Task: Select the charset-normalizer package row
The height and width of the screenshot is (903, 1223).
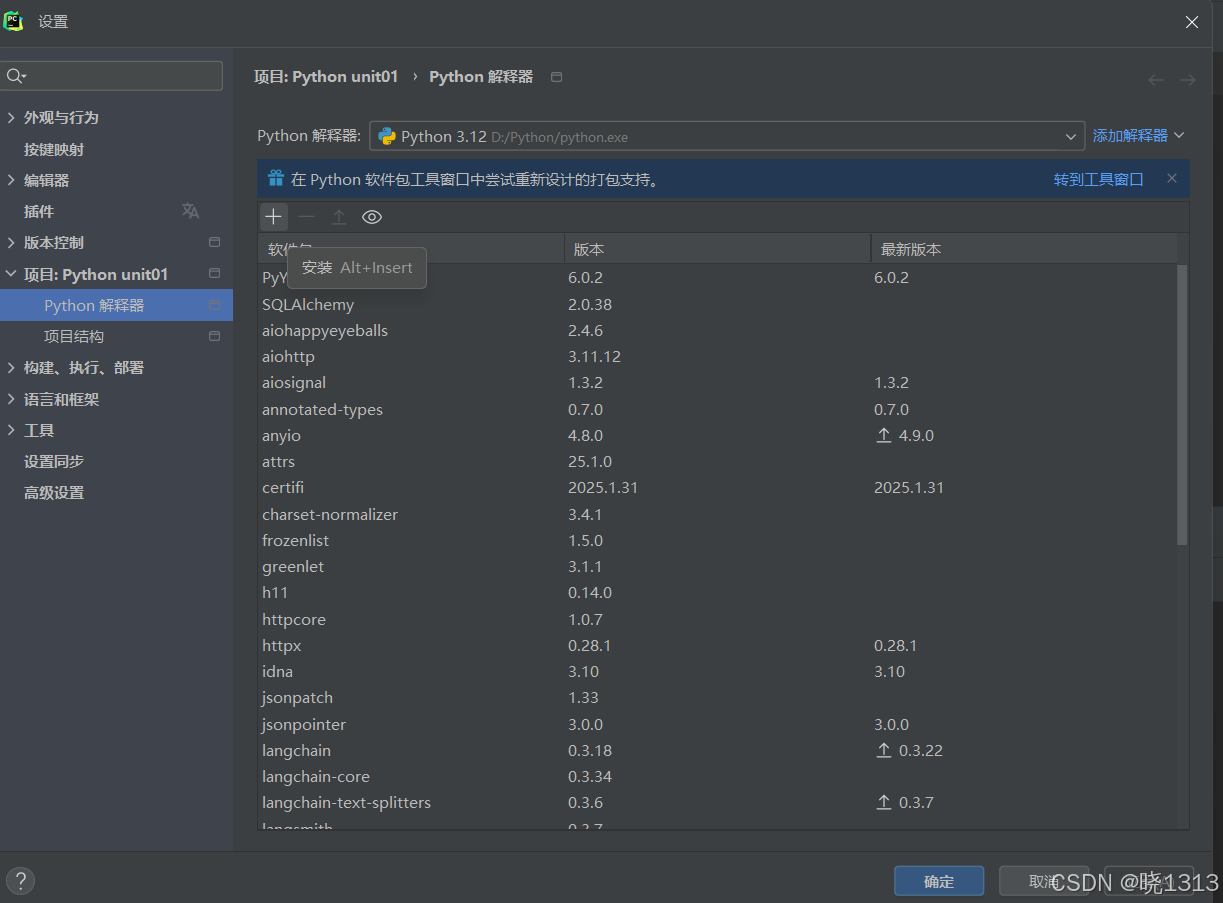Action: tap(717, 514)
